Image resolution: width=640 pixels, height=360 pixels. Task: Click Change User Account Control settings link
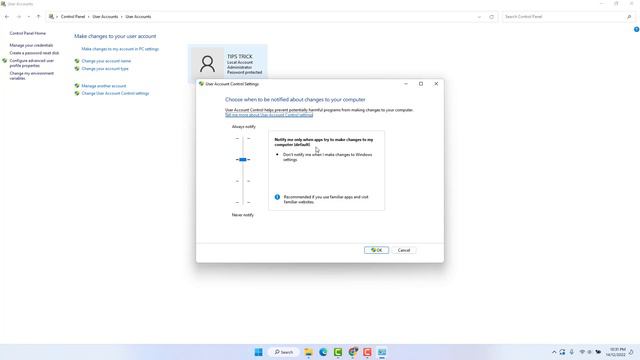(115, 93)
